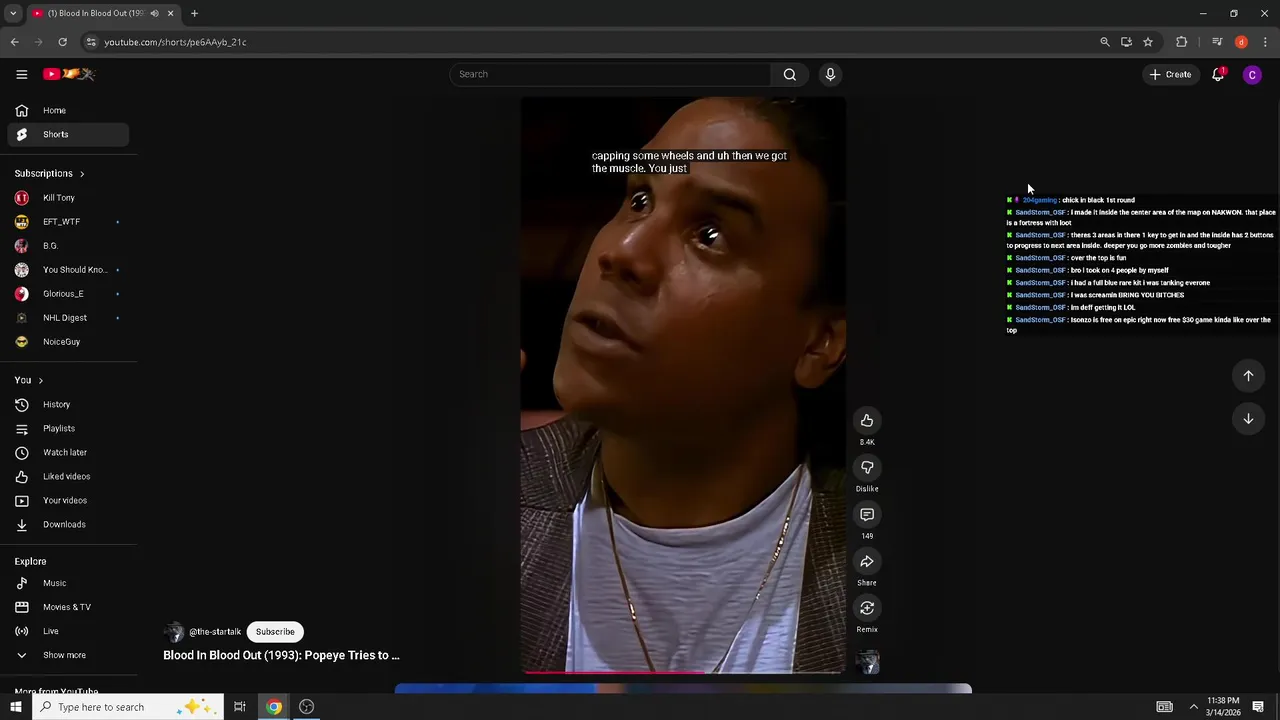Expand the You section chevron
The height and width of the screenshot is (720, 1280).
(x=40, y=381)
